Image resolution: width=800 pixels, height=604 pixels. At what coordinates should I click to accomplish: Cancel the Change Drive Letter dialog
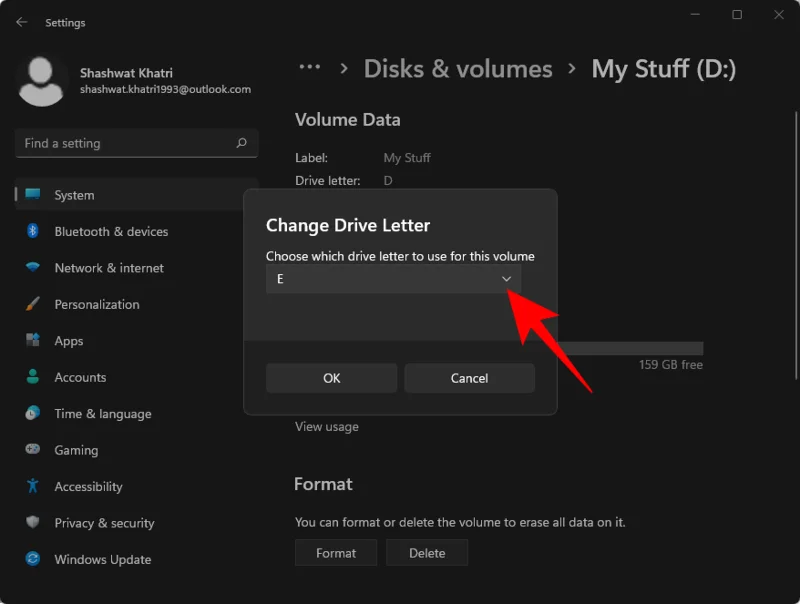469,378
